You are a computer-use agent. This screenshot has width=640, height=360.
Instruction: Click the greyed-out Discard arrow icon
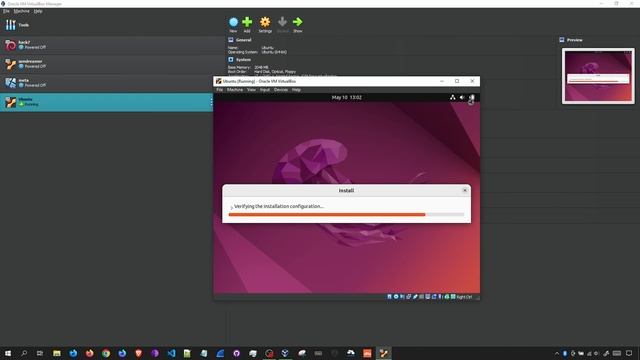(282, 22)
